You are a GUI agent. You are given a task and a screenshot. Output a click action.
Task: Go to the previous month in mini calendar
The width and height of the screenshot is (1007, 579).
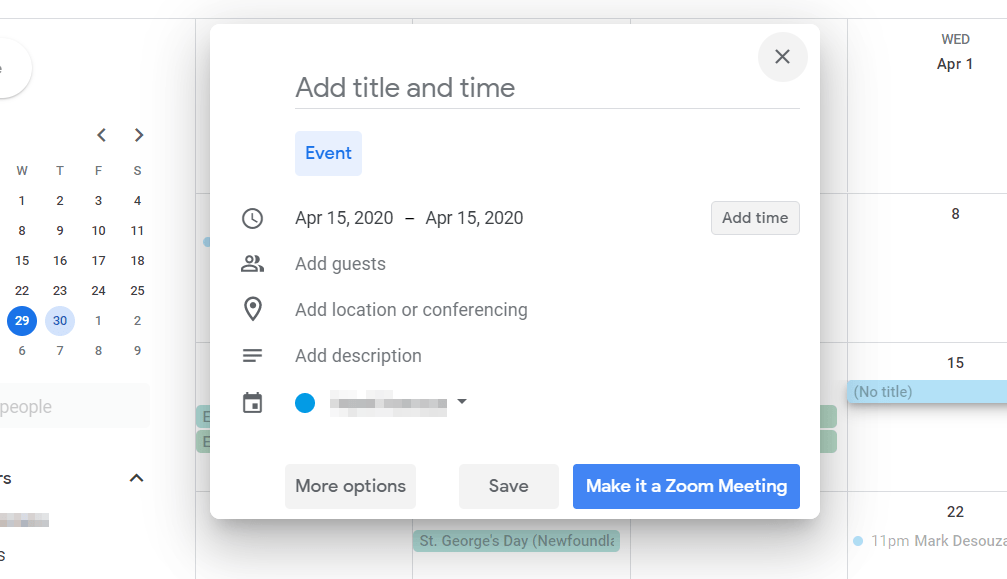click(101, 134)
